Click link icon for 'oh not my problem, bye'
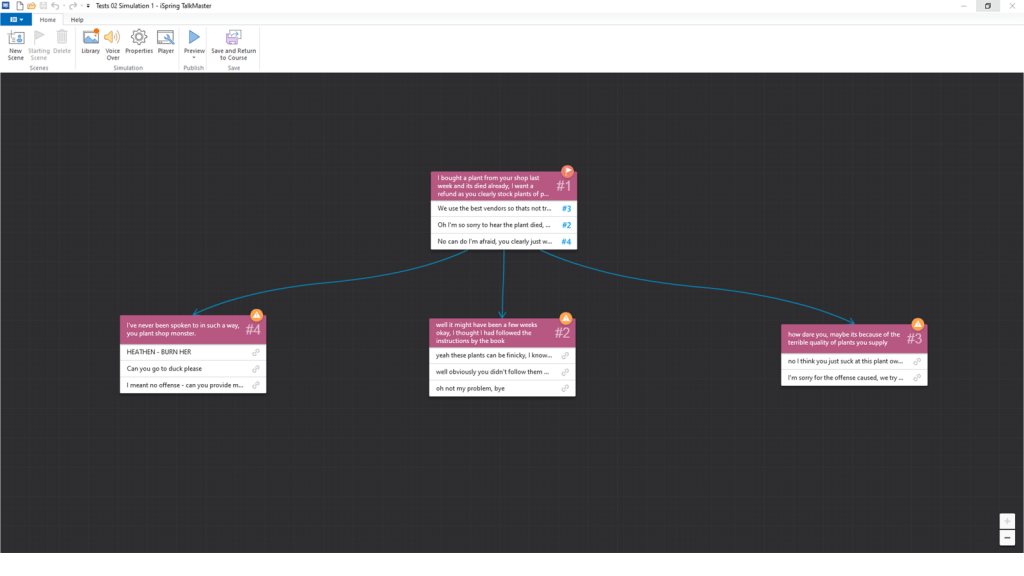 coord(565,389)
